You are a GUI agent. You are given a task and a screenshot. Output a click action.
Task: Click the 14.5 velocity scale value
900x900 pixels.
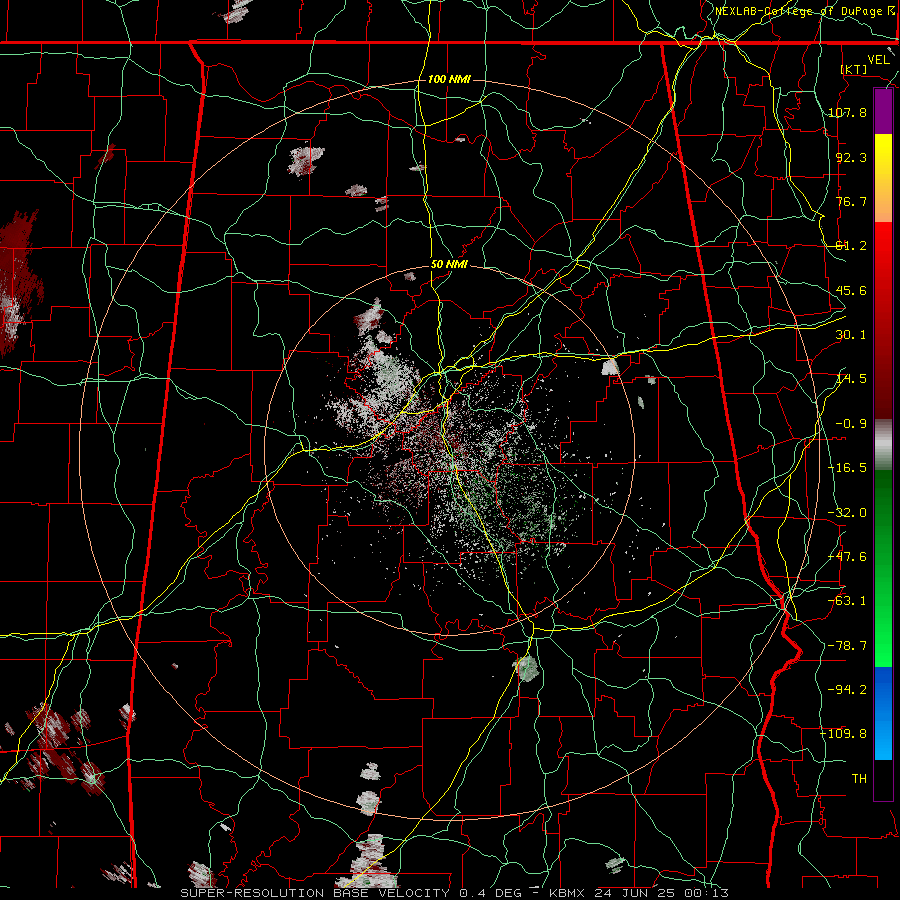[x=851, y=379]
